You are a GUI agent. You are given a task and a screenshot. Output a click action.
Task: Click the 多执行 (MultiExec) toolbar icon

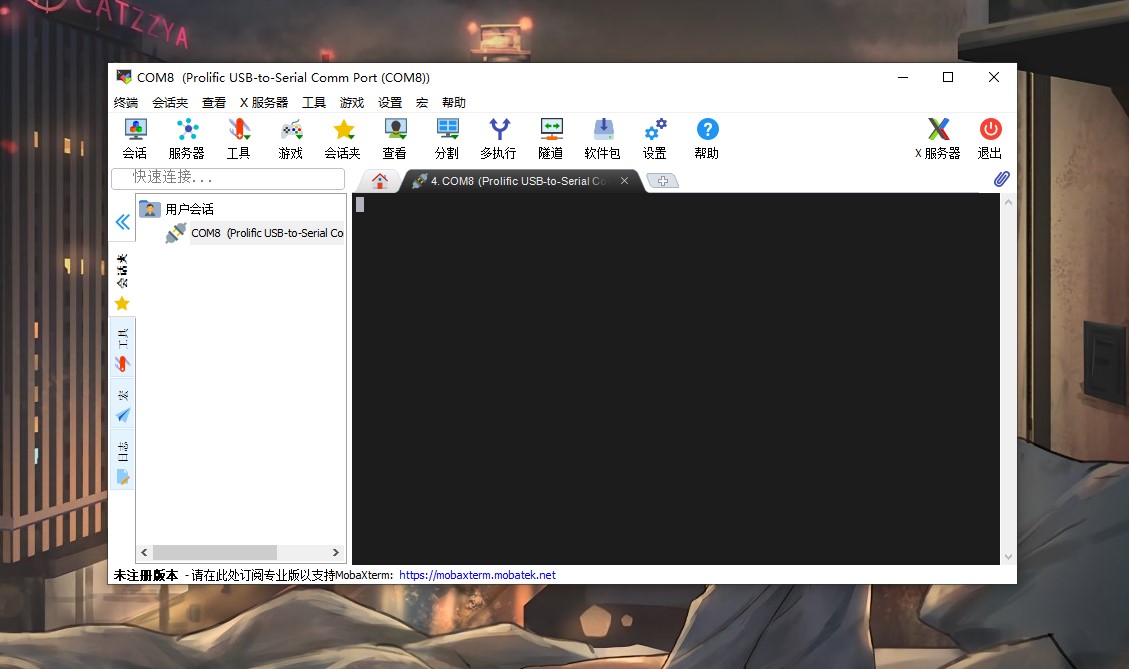[x=498, y=139]
